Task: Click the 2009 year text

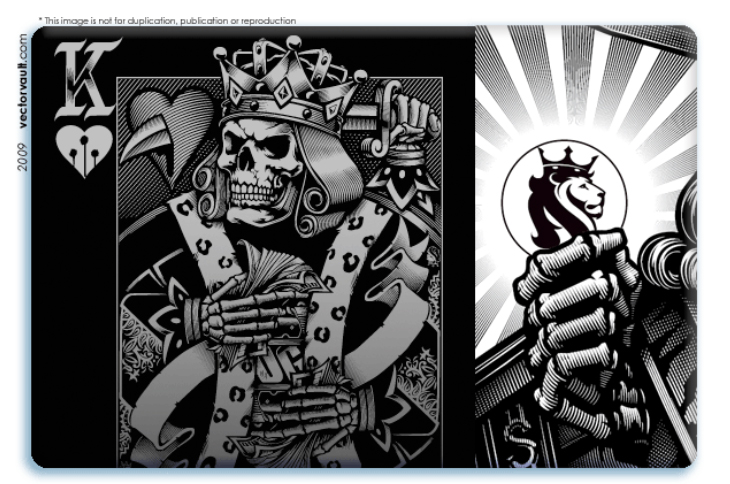Action: click(x=23, y=157)
